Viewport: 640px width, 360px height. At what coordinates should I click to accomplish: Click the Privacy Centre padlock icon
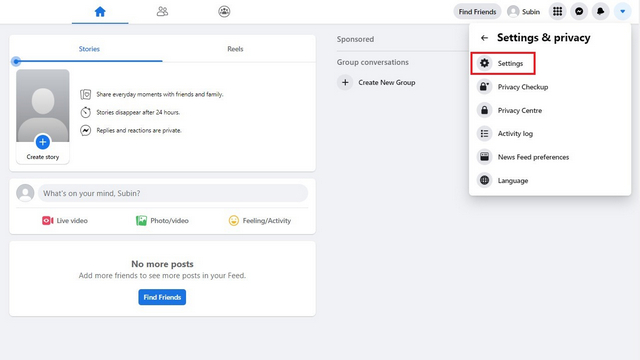(x=484, y=110)
